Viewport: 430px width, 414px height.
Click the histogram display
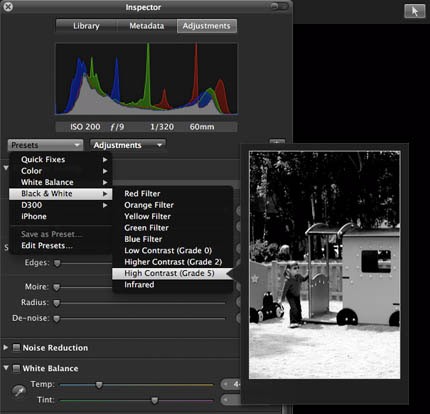[146, 79]
